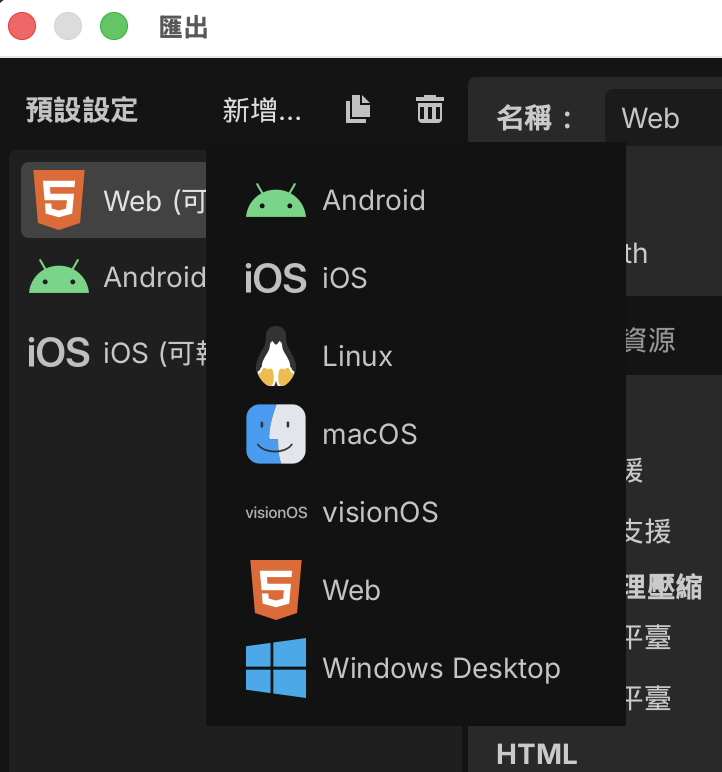Select the Android preset in list
Viewport: 722px width, 772px height.
point(114,277)
